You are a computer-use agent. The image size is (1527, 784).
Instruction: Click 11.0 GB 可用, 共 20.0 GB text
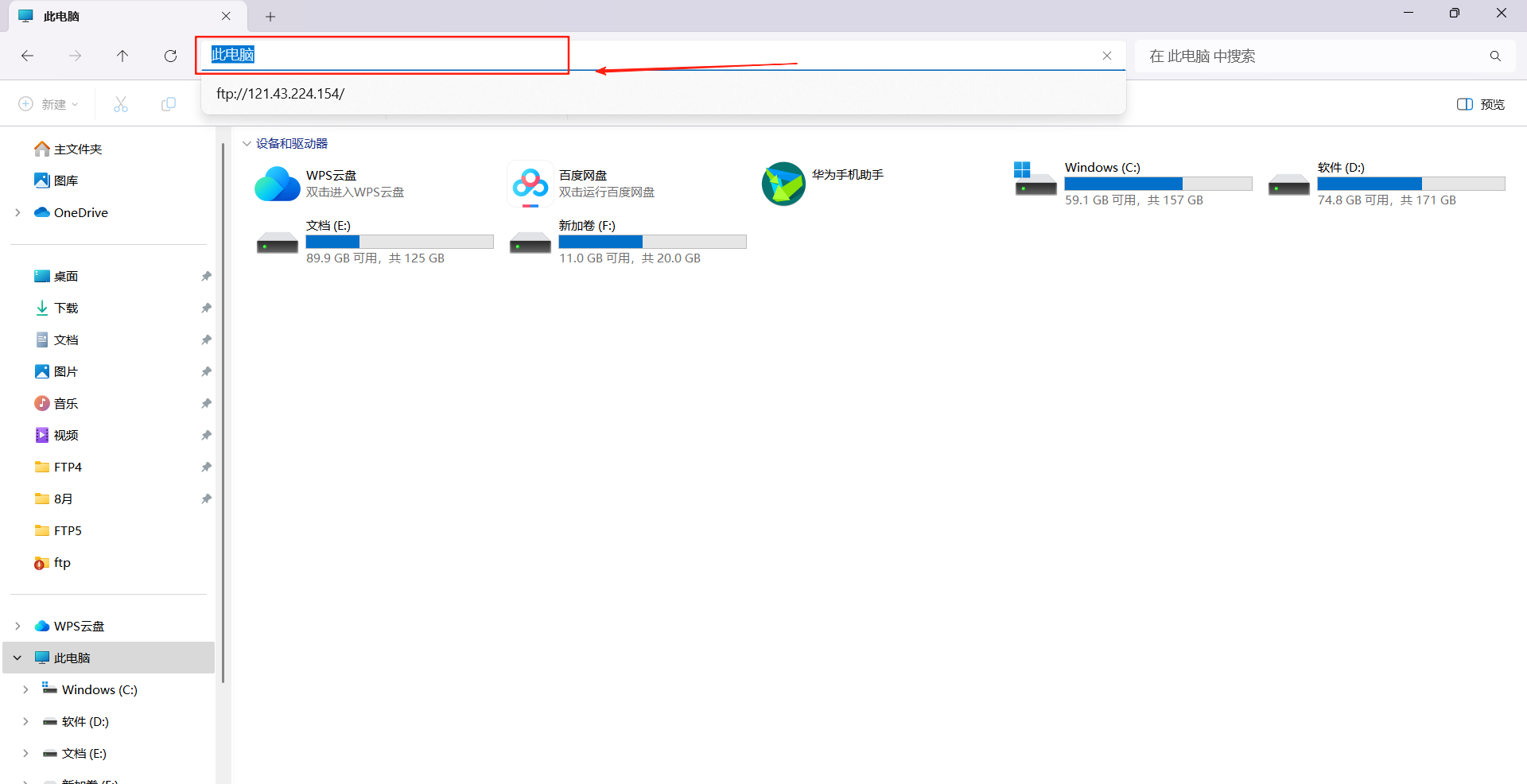[x=630, y=258]
